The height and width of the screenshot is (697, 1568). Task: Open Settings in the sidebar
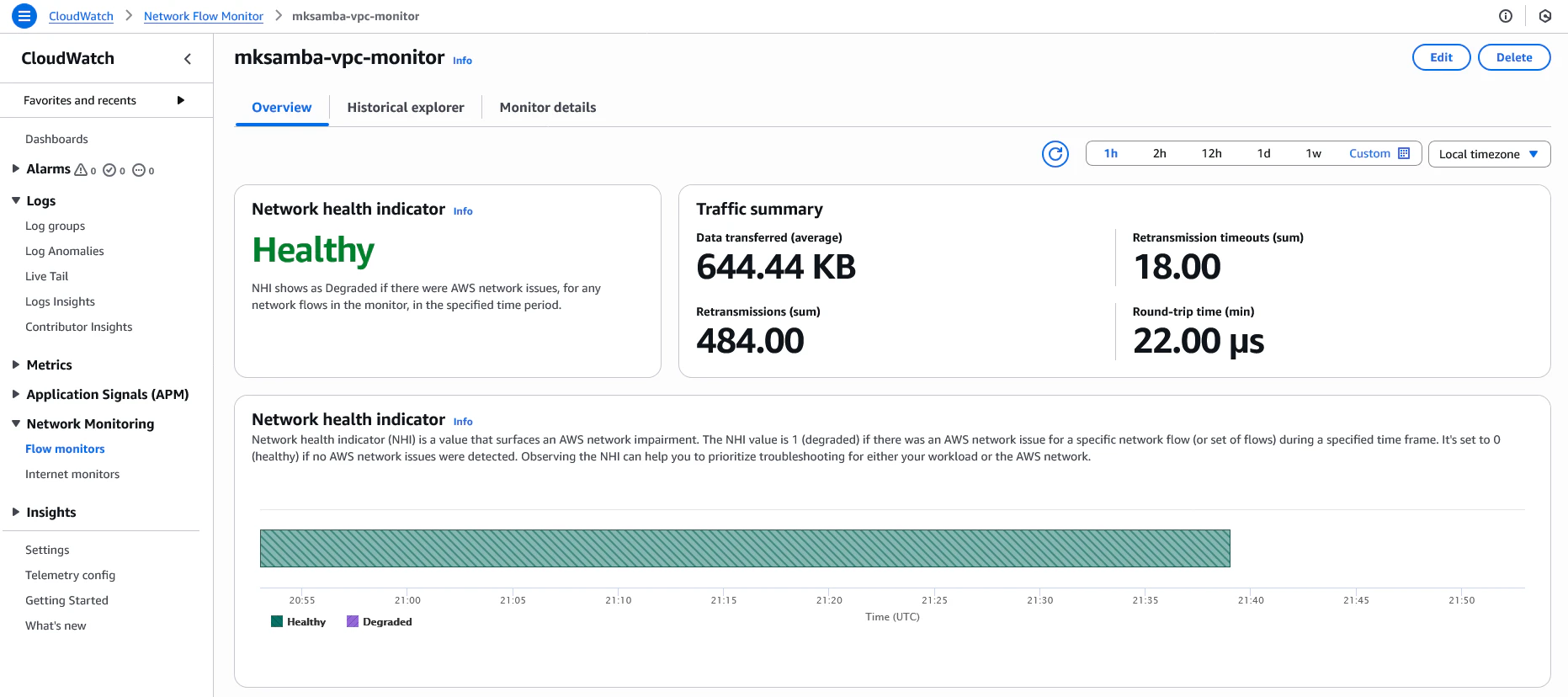tap(47, 550)
